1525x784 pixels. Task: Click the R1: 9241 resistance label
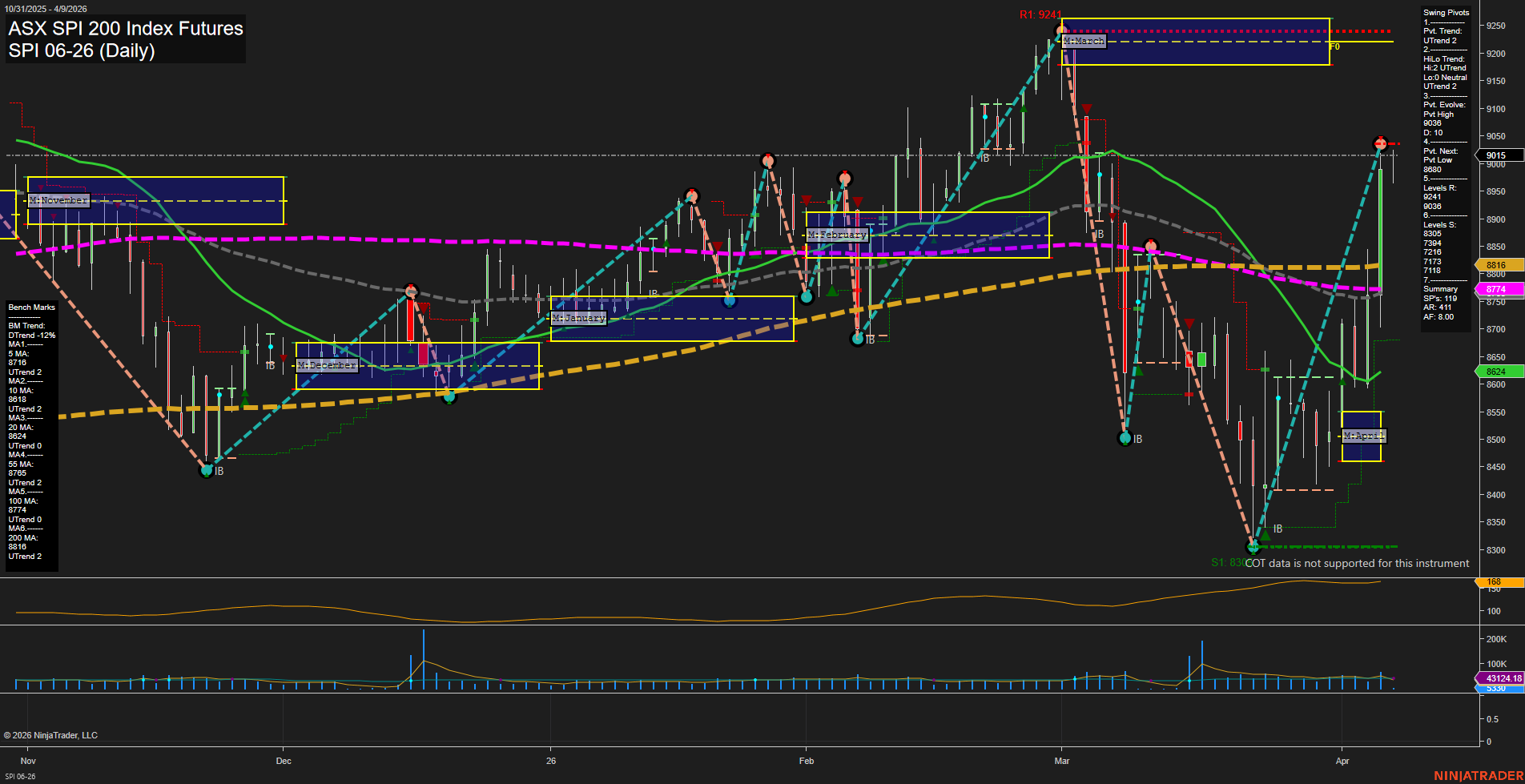click(x=1040, y=14)
